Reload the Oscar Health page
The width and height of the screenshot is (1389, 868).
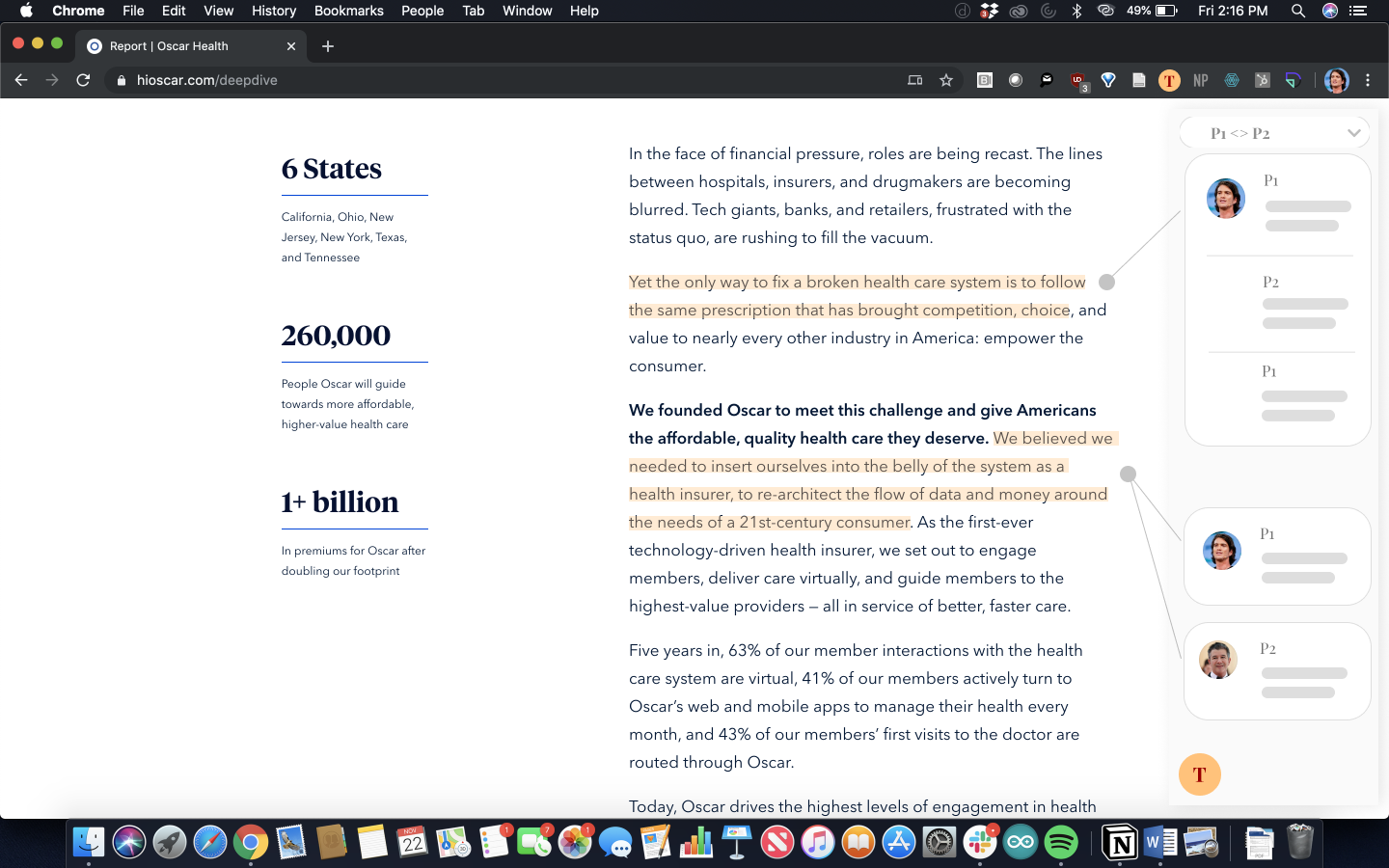tap(83, 80)
